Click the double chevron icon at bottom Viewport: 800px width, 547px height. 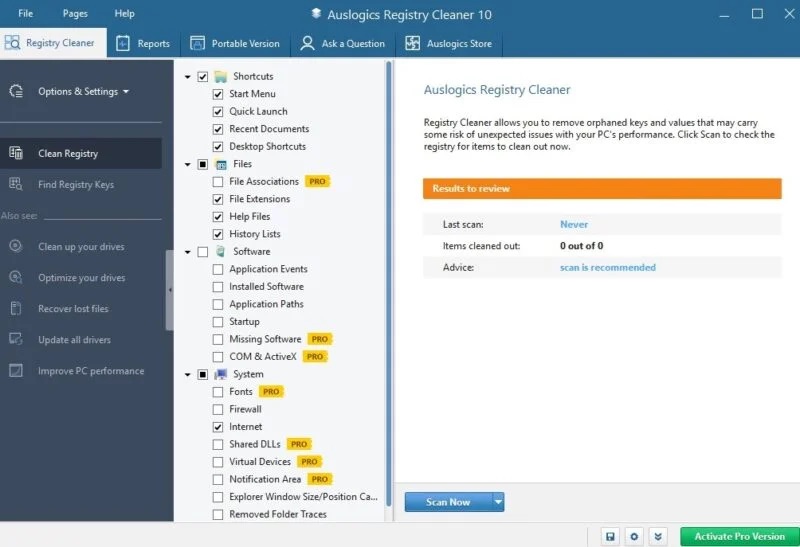pyautogui.click(x=657, y=536)
